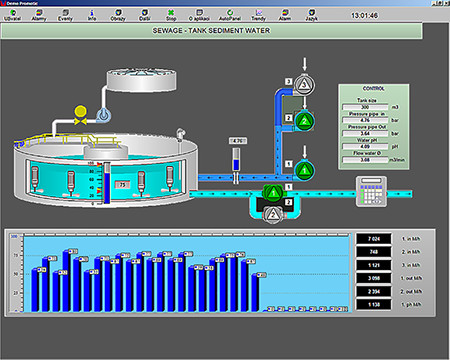Click the clock display 13:01:46
The image size is (450, 360).
[x=364, y=15]
